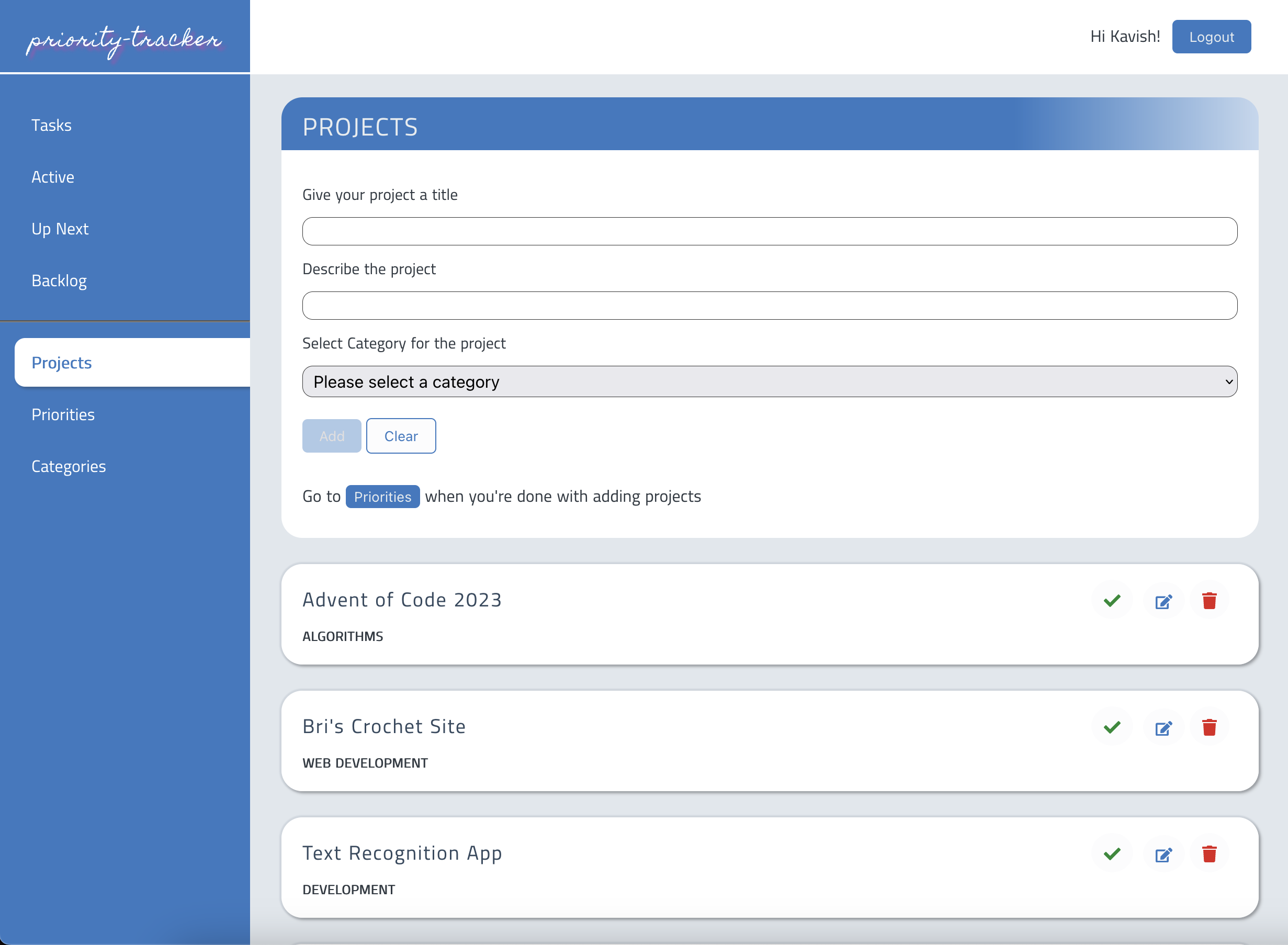This screenshot has width=1288, height=945.
Task: Click the priority-tracker logo
Action: pyautogui.click(x=124, y=40)
